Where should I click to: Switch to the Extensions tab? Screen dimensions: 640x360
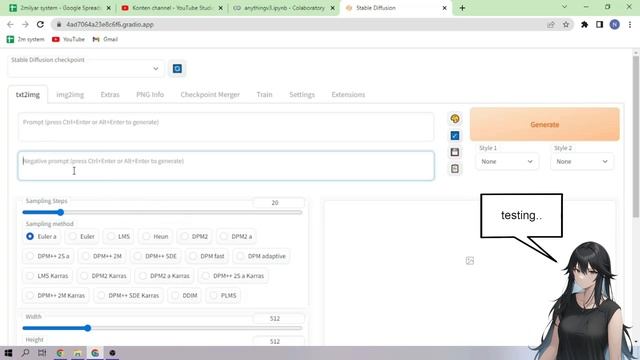pos(348,95)
